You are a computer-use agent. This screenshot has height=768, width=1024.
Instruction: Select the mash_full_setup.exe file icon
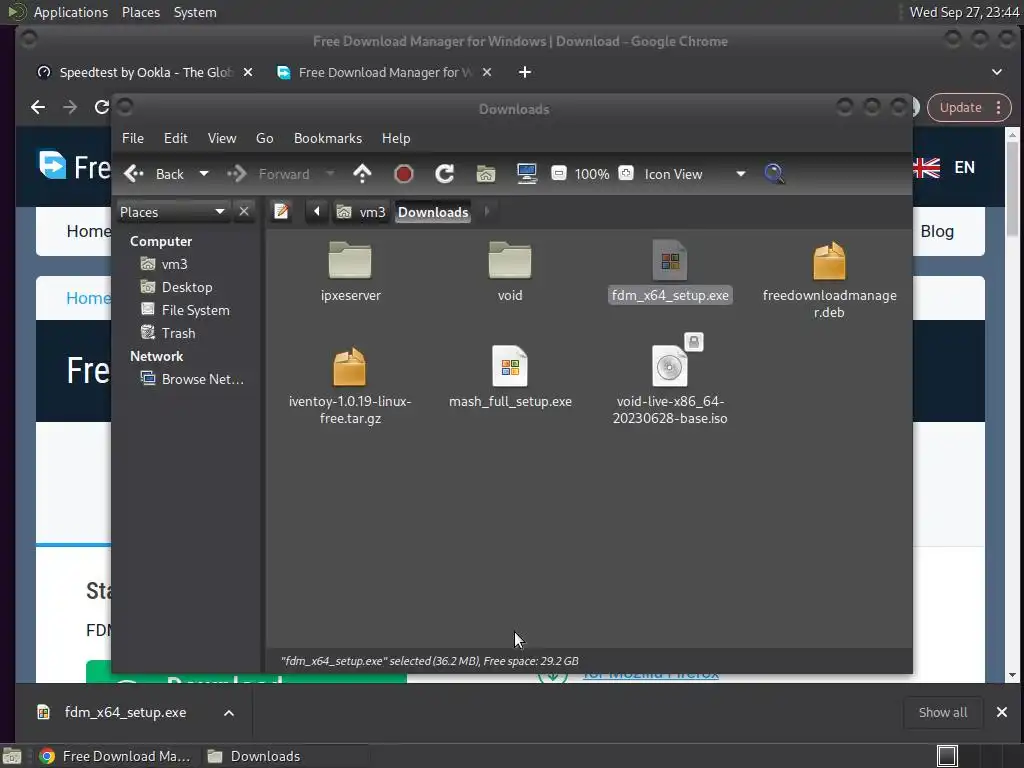tap(509, 366)
